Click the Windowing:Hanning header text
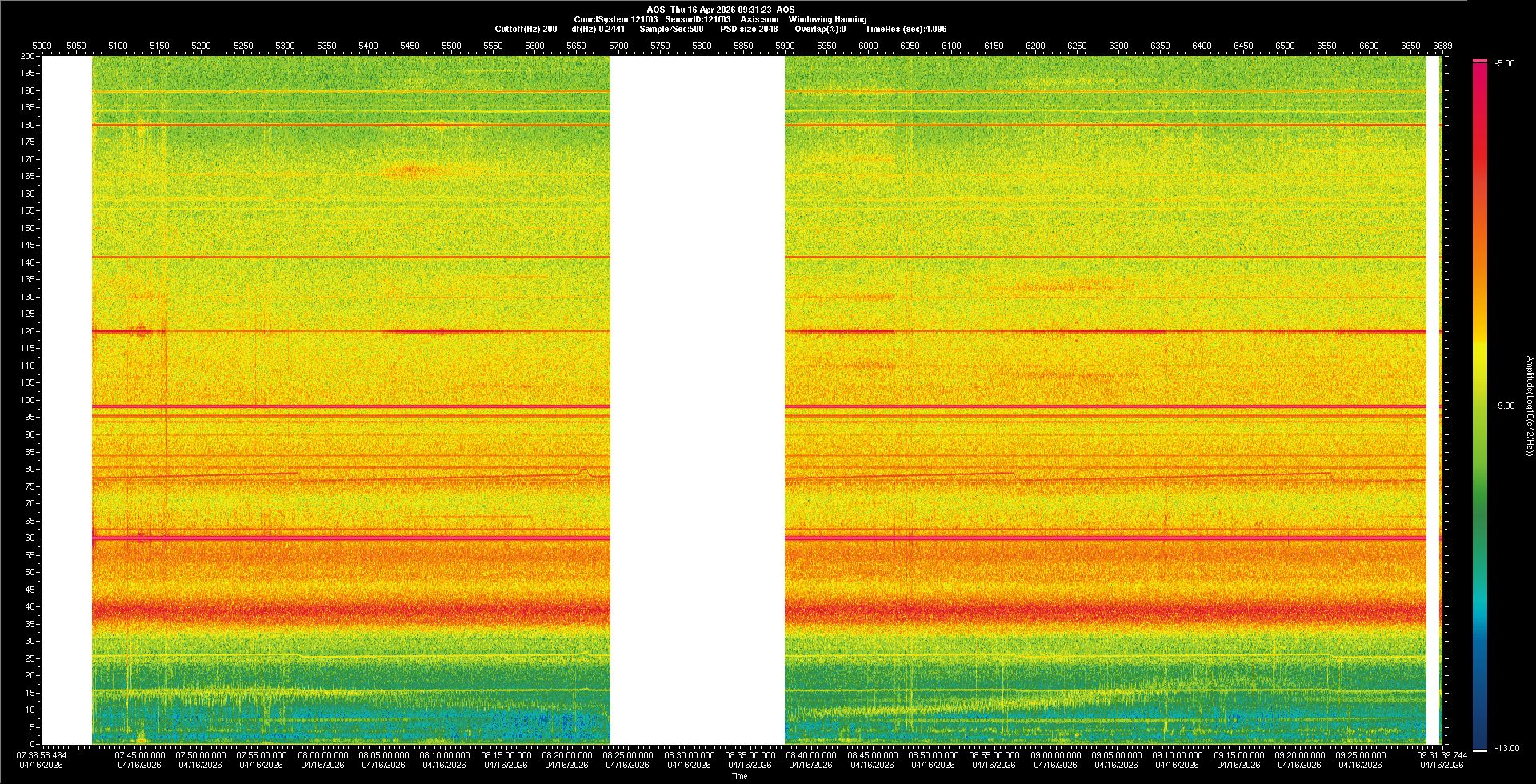The image size is (1536, 784). coord(827,19)
